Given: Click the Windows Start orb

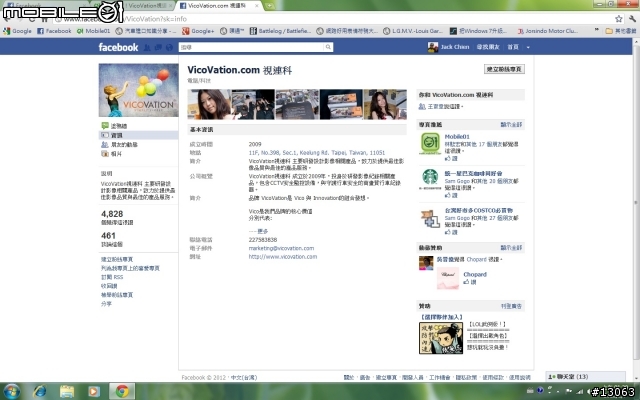Looking at the screenshot, I should (11, 391).
